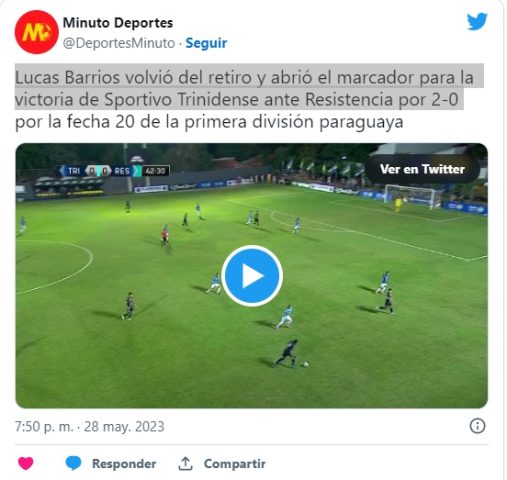This screenshot has width=507, height=480.
Task: Click the share upload arrow icon
Action: [x=185, y=463]
